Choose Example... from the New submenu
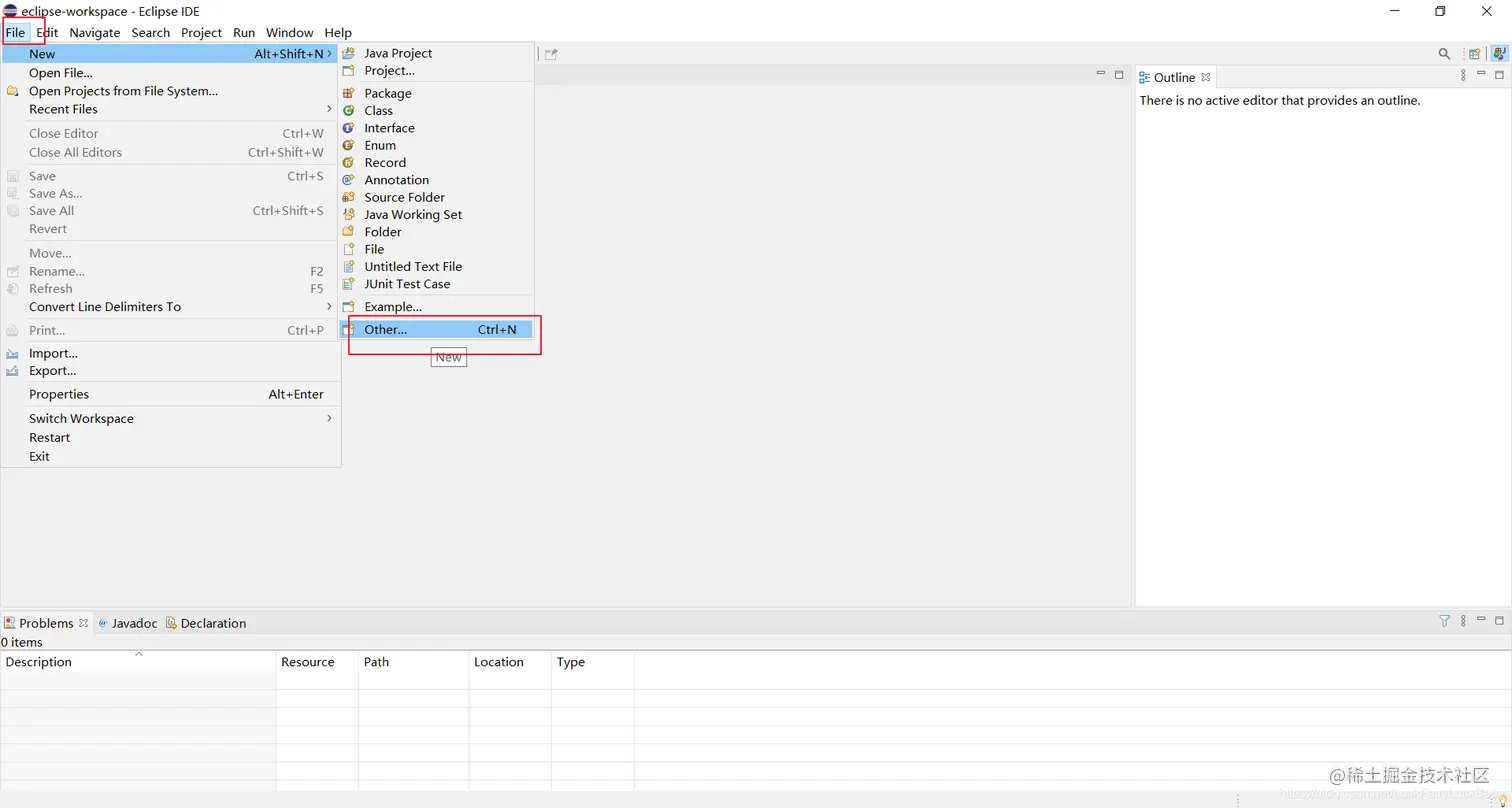The width and height of the screenshot is (1512, 808). (436, 306)
